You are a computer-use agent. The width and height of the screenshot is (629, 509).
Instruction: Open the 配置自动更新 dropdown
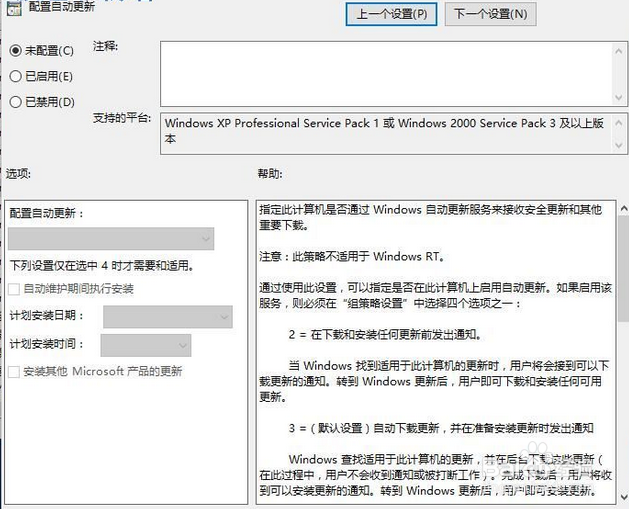[111, 239]
